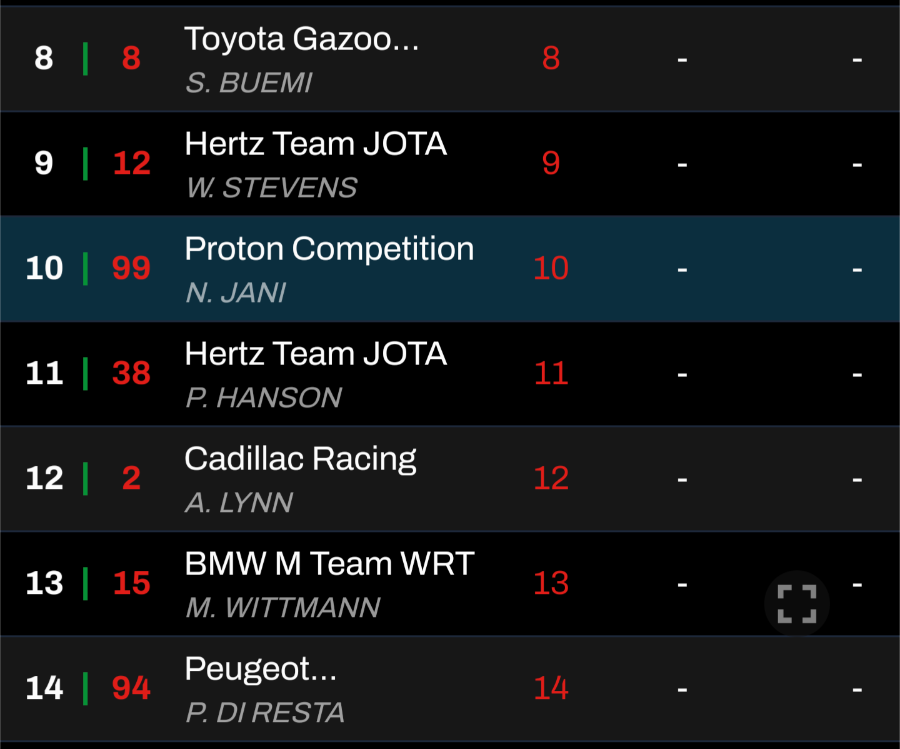
Task: Open Hertz Team JOTA entry for P. Hanson
Action: [316, 354]
